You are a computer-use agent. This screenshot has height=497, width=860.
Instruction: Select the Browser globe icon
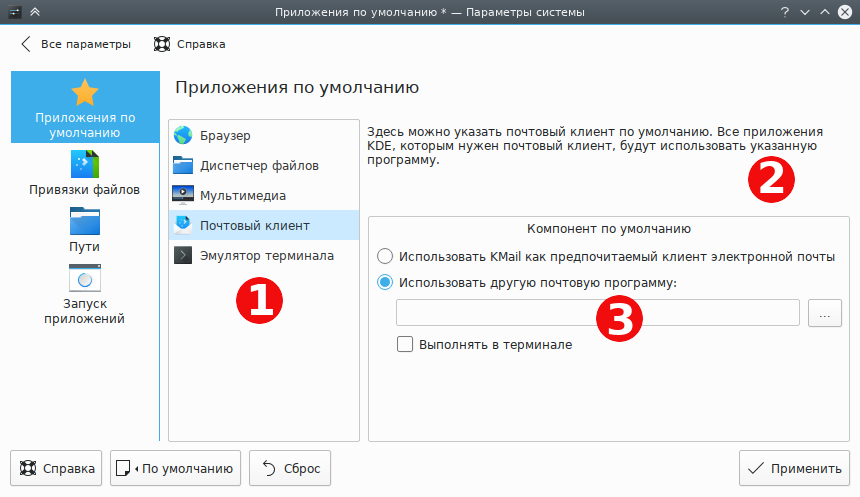pyautogui.click(x=182, y=135)
